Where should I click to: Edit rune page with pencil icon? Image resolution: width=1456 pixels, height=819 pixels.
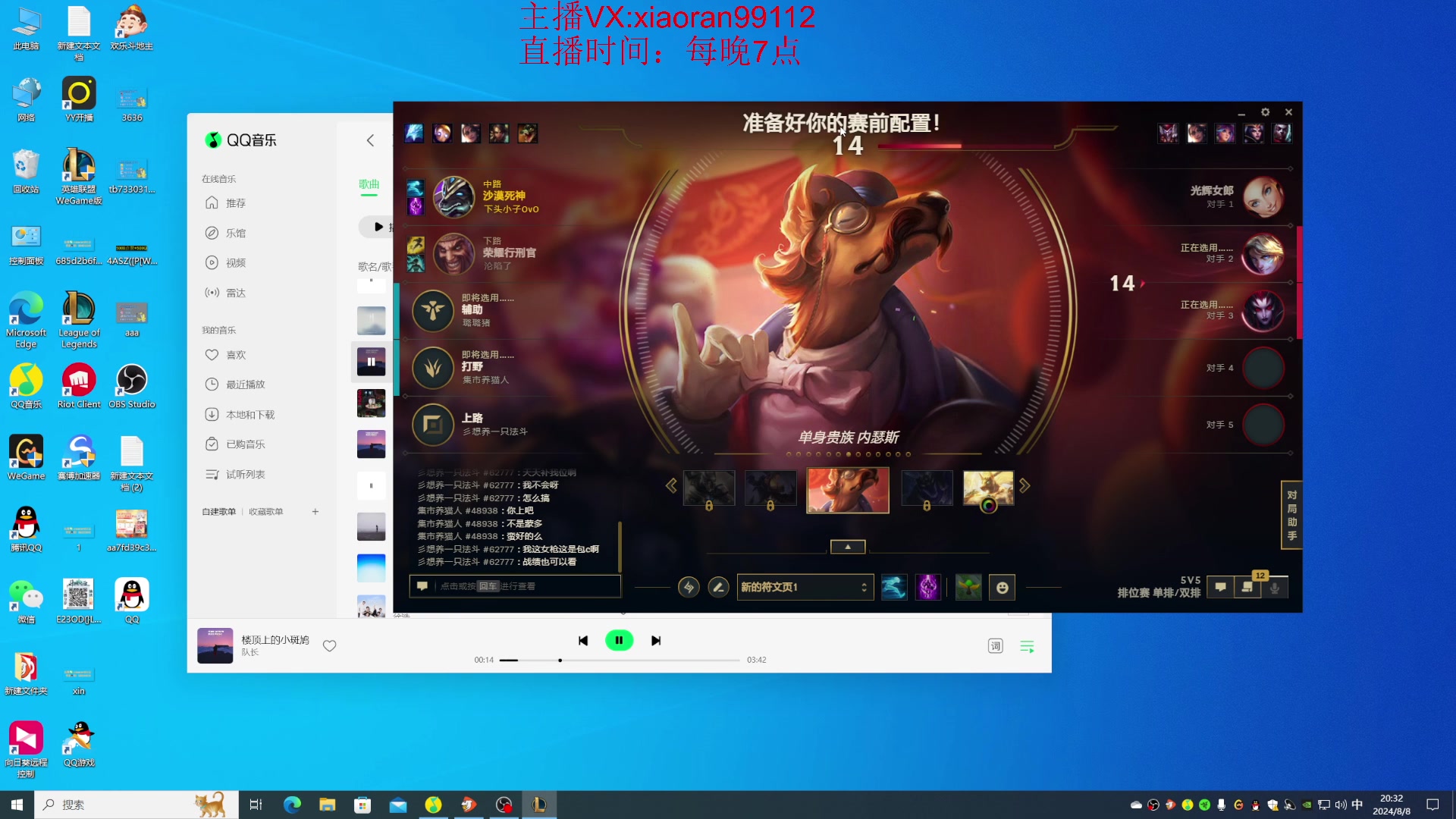[718, 588]
